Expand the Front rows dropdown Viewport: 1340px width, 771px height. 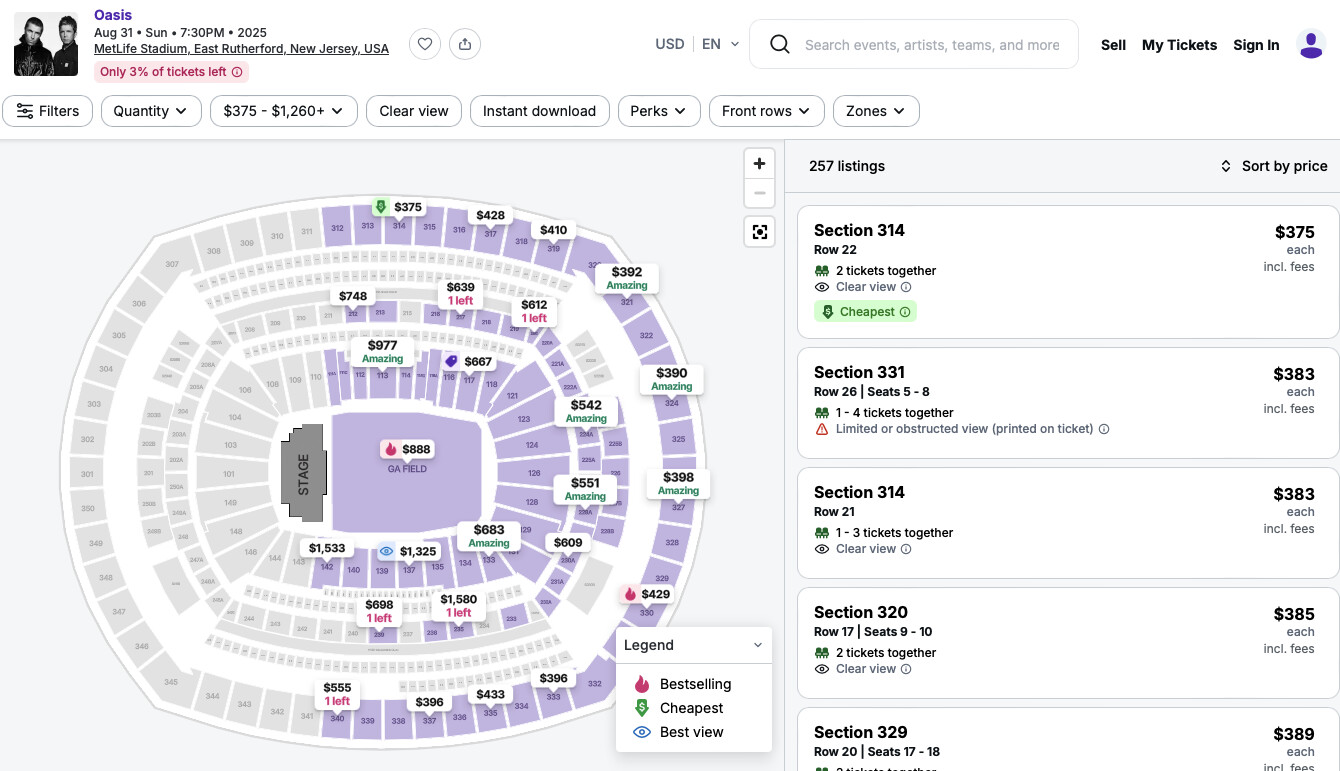click(767, 111)
